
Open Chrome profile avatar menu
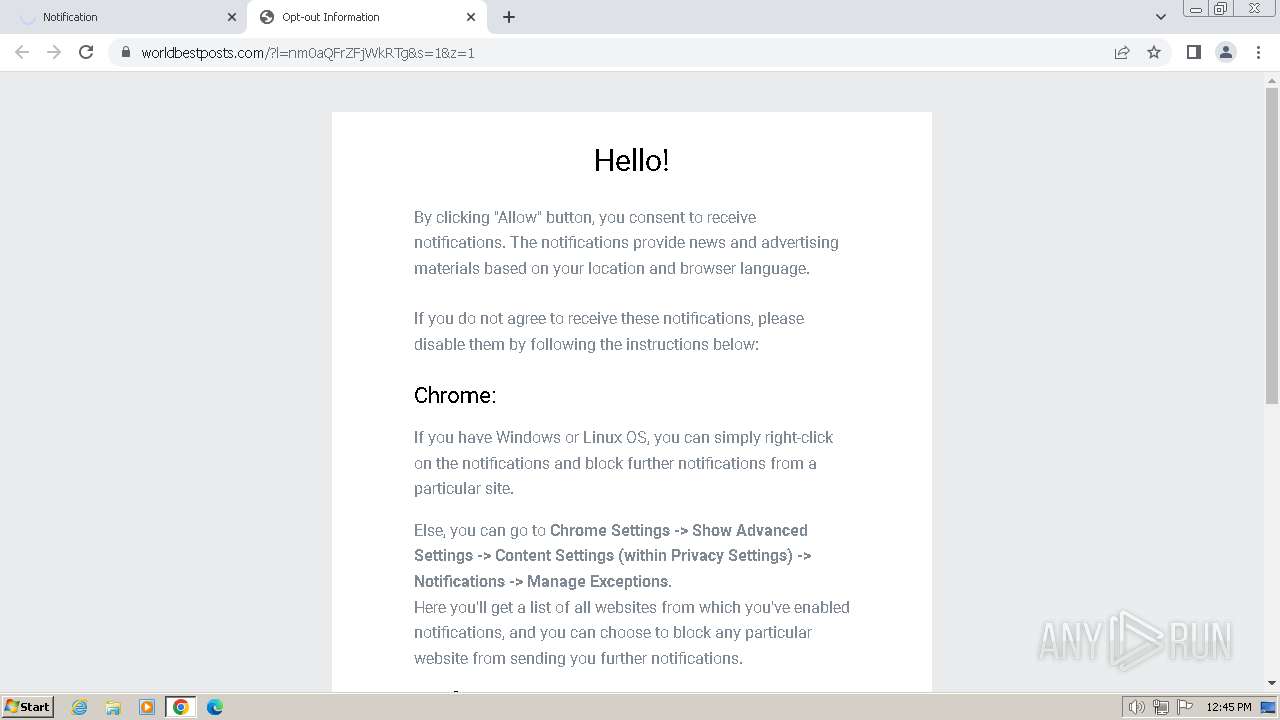(1226, 52)
